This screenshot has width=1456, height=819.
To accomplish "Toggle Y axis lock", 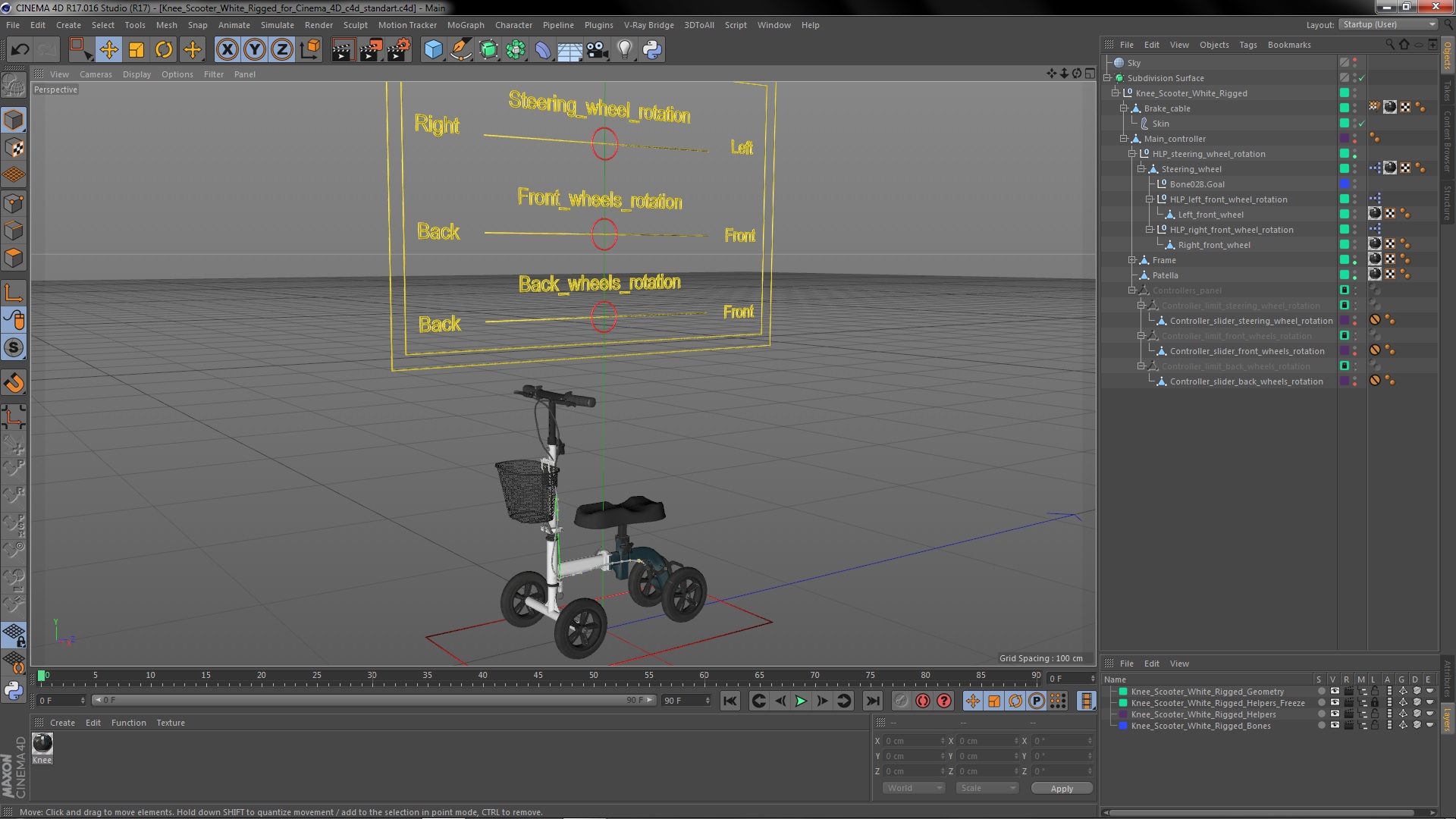I will (255, 50).
